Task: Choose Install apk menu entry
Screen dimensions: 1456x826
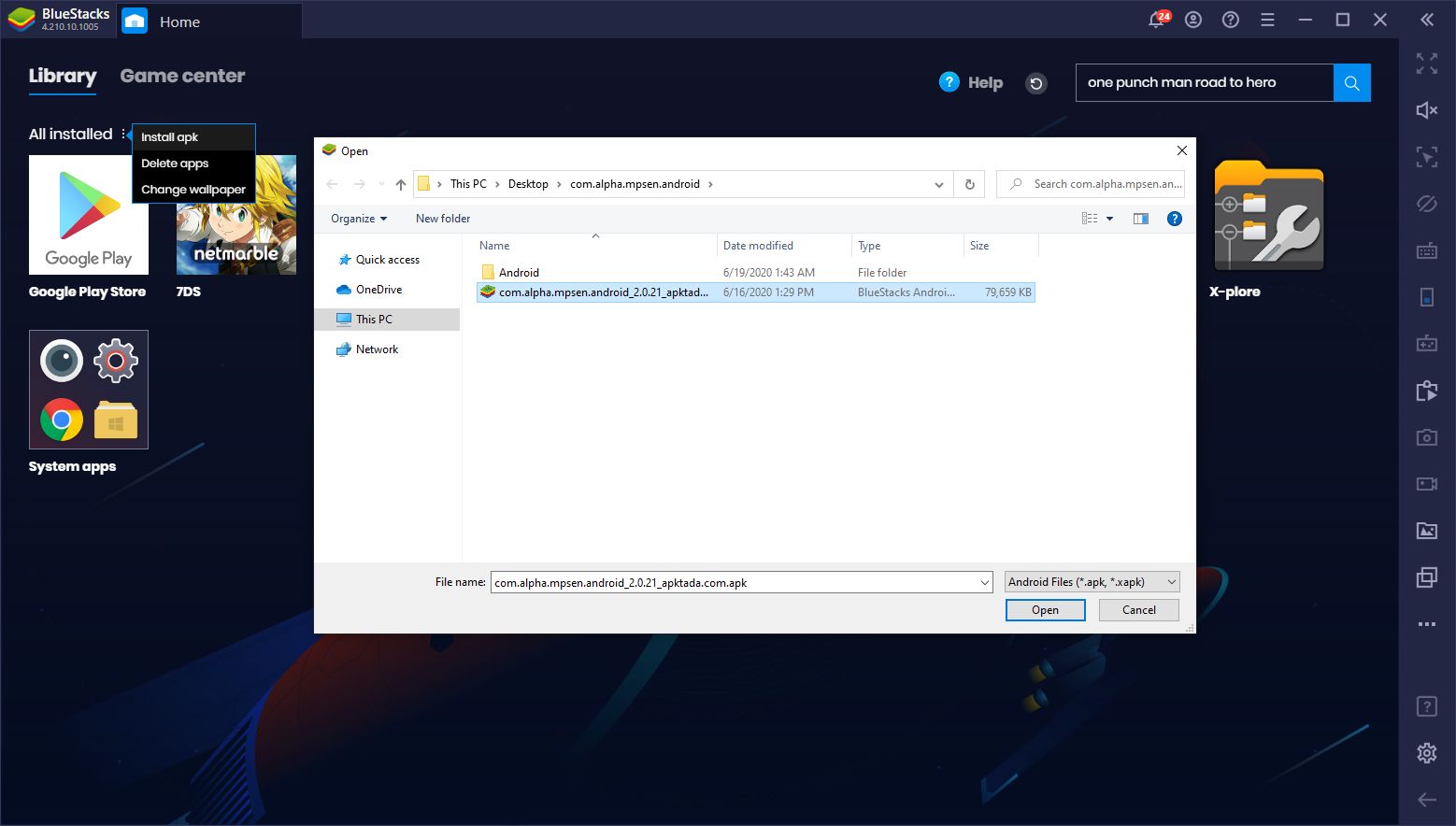Action: click(x=193, y=137)
